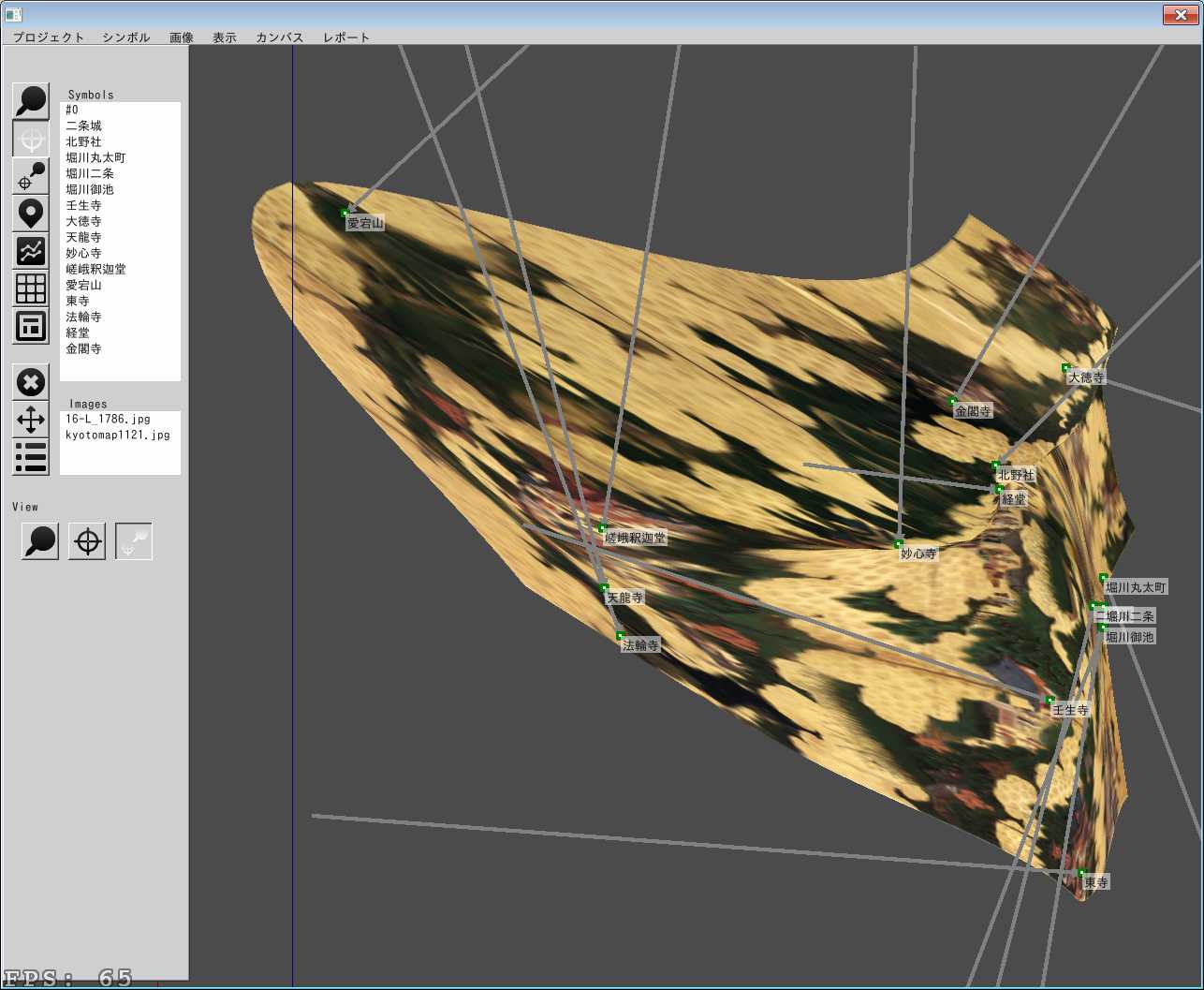Click the 金閣寺 label on canvas
1204x990 pixels.
click(973, 411)
